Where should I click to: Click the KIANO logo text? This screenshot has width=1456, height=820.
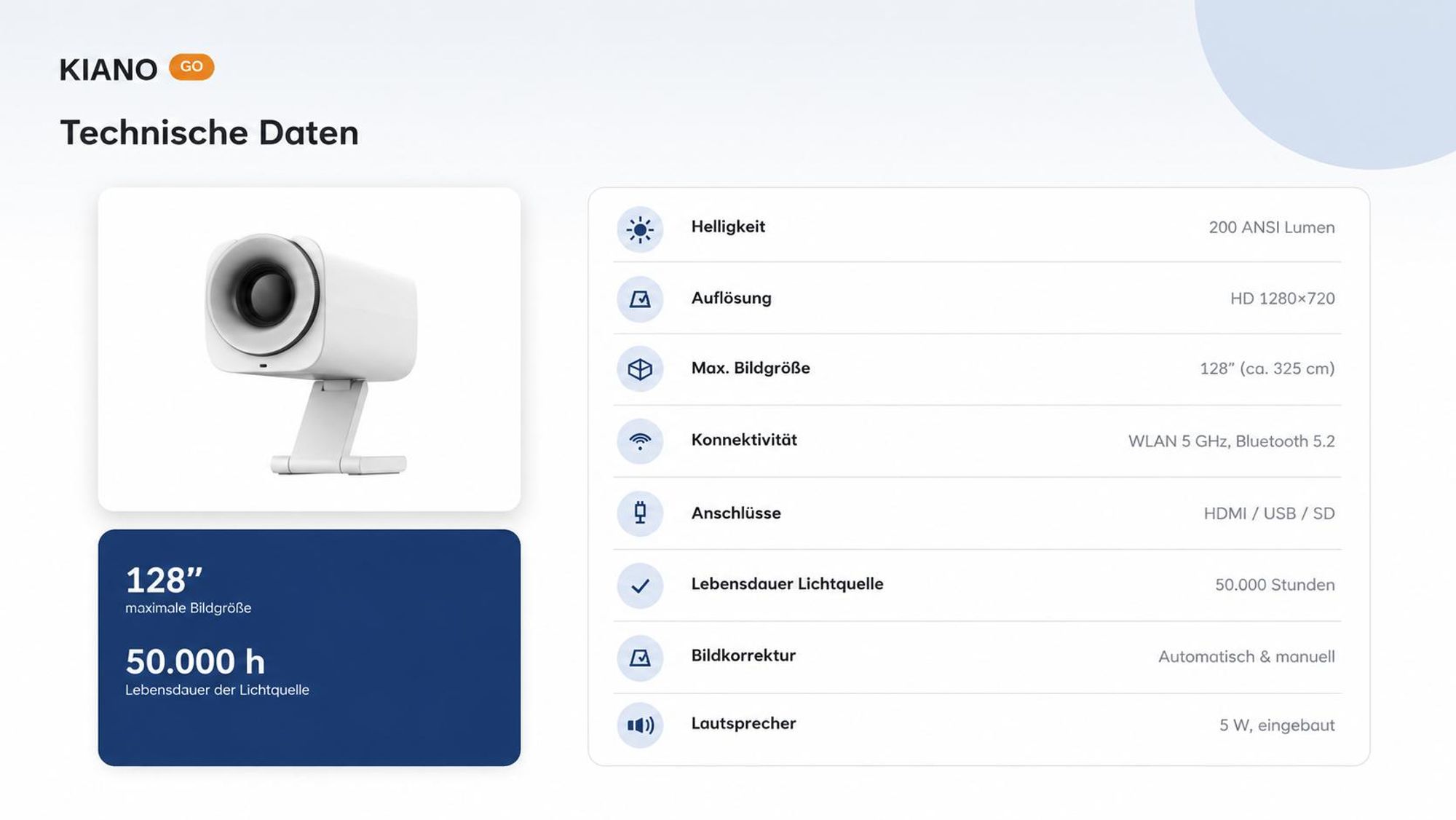click(108, 70)
